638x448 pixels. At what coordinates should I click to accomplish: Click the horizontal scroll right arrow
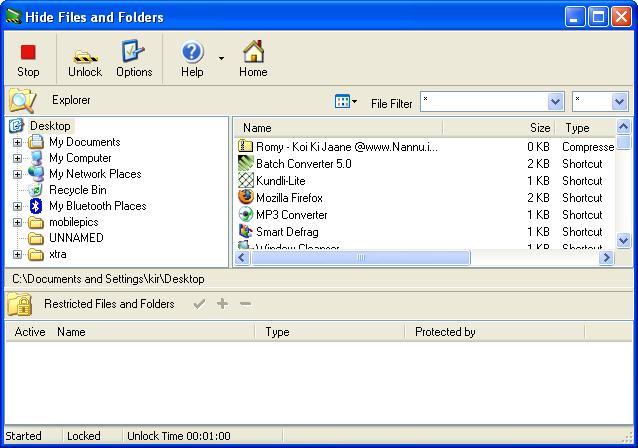pos(606,258)
